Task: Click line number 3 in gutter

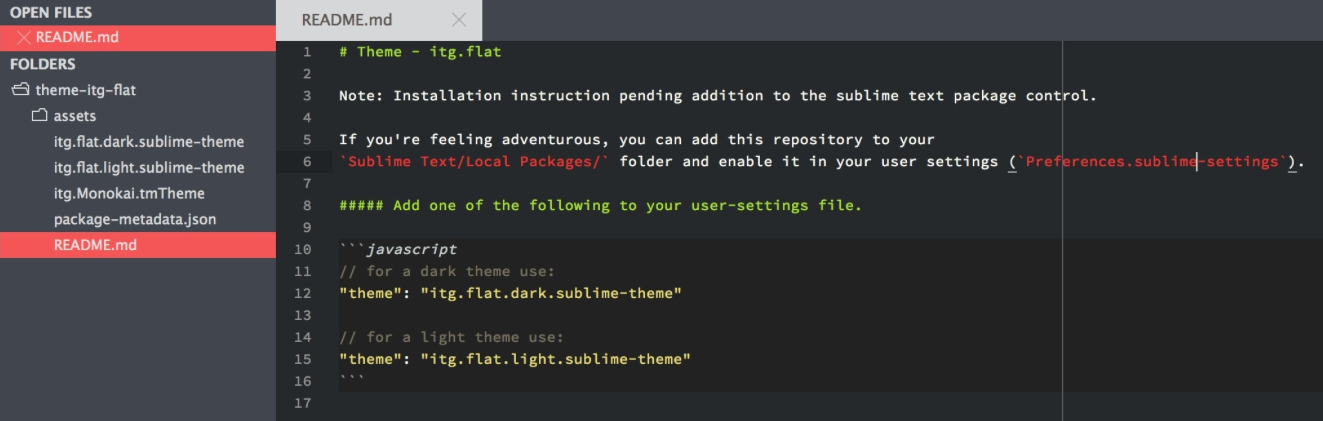Action: (x=307, y=97)
